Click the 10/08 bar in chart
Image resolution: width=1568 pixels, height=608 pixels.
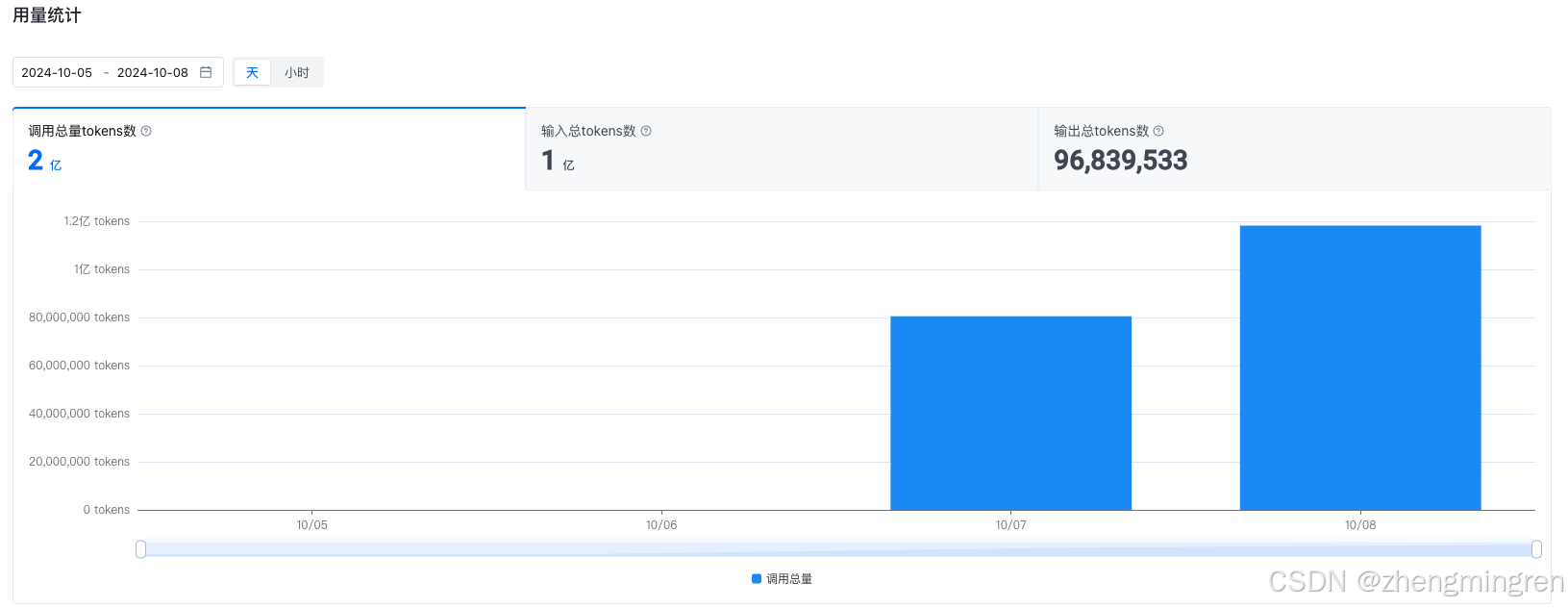(1360, 367)
